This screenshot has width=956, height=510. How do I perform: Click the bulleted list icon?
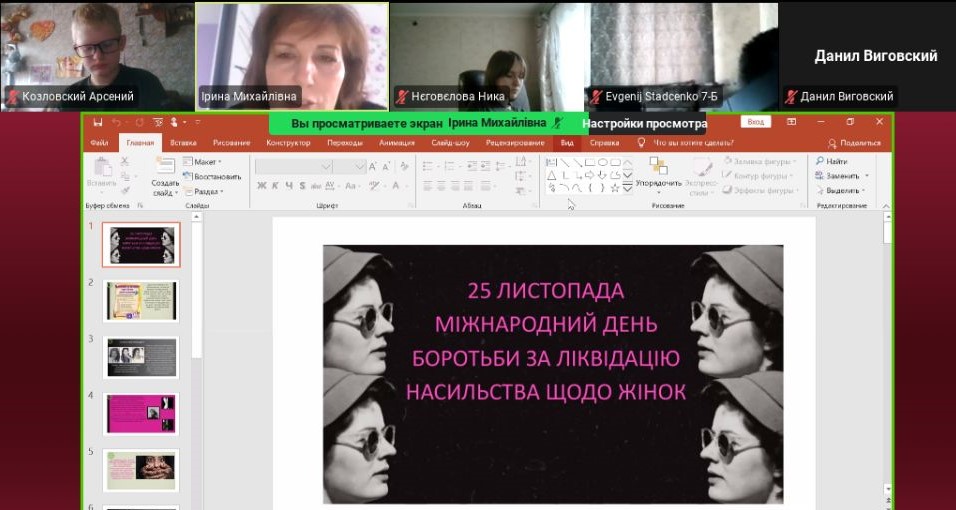pyautogui.click(x=428, y=166)
